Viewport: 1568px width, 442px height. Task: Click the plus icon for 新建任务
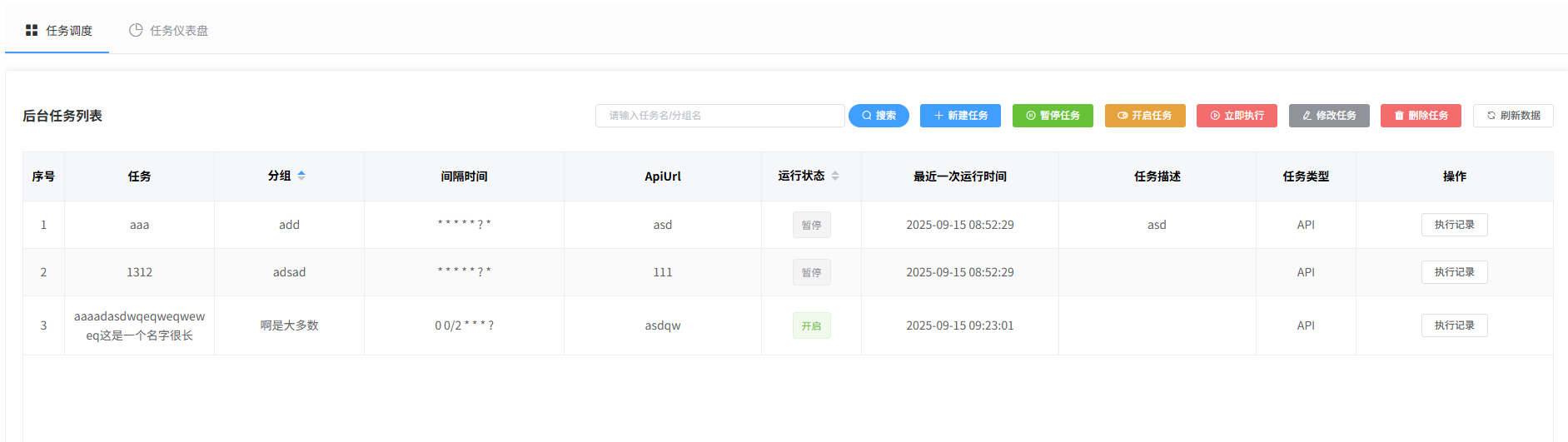click(938, 116)
